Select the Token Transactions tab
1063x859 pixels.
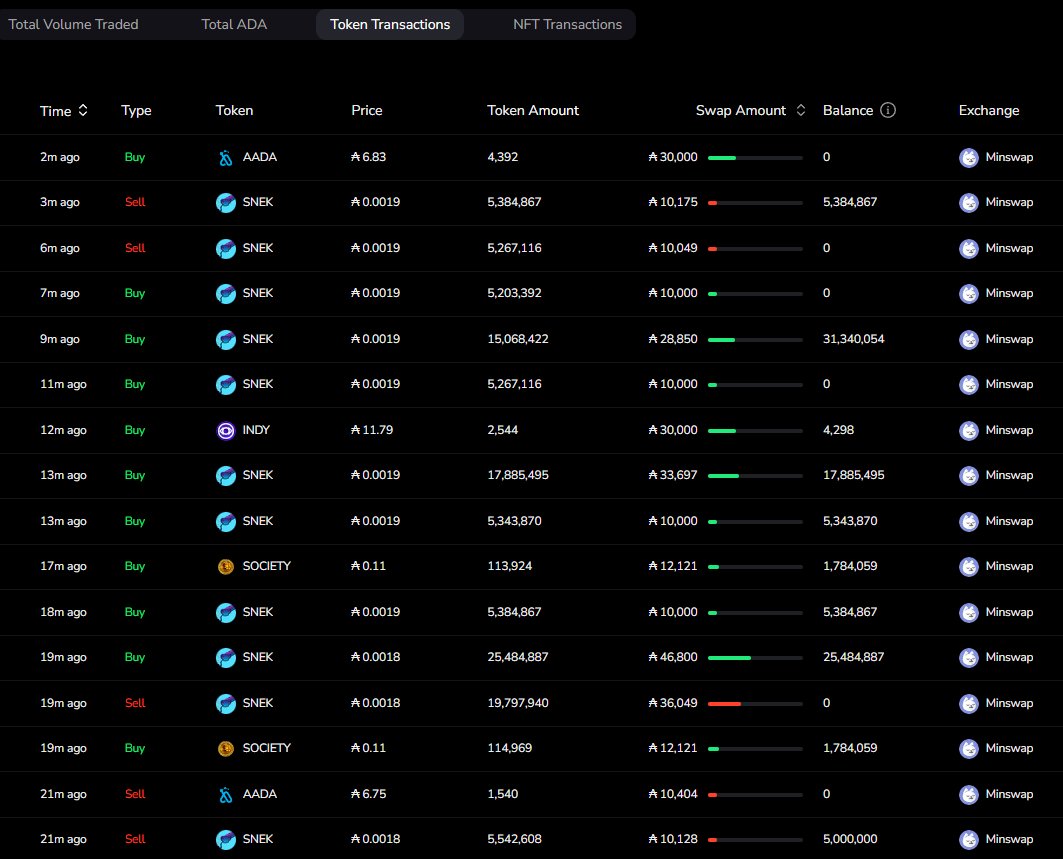point(390,24)
